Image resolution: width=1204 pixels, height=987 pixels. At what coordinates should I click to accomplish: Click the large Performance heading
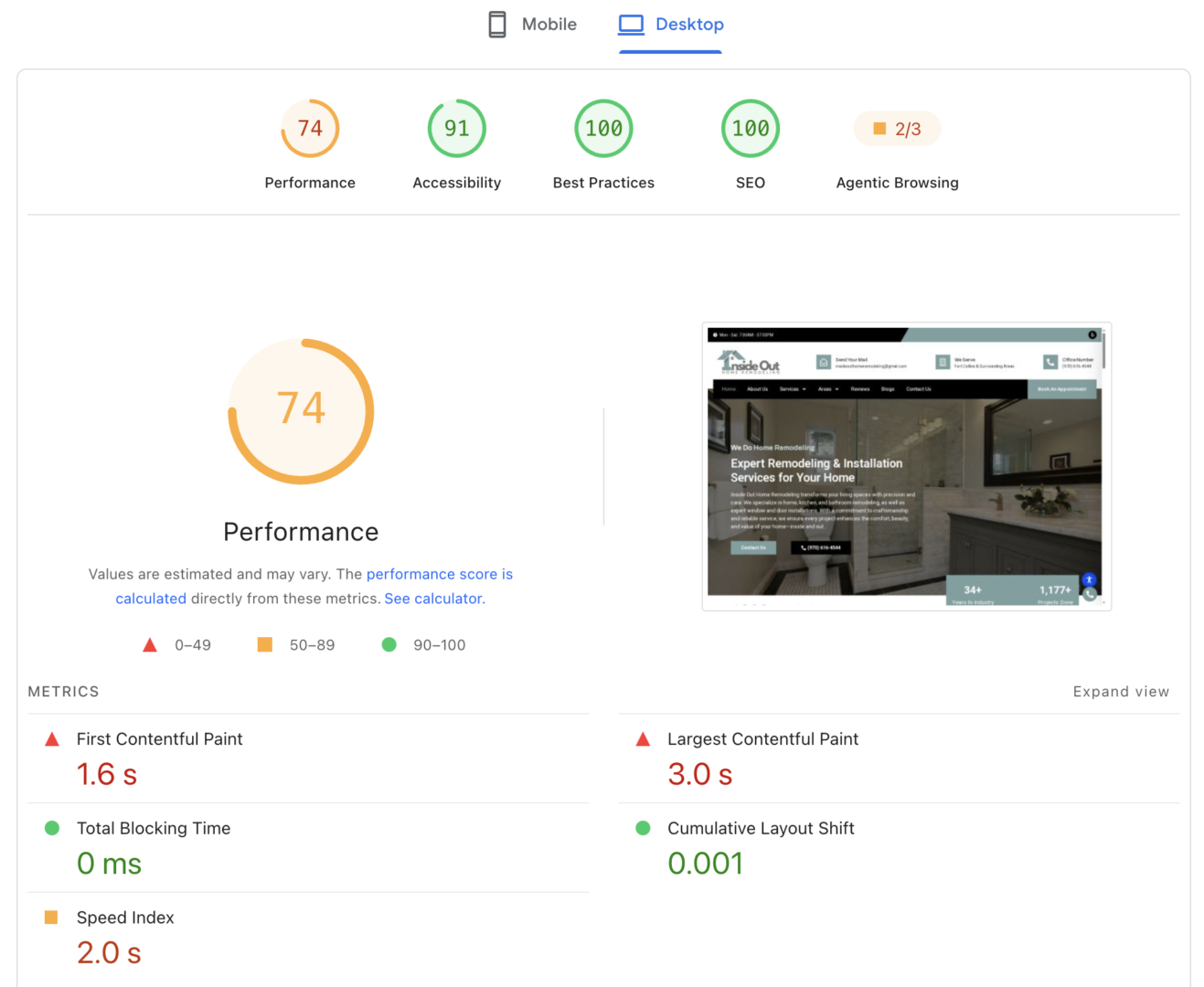(x=301, y=532)
